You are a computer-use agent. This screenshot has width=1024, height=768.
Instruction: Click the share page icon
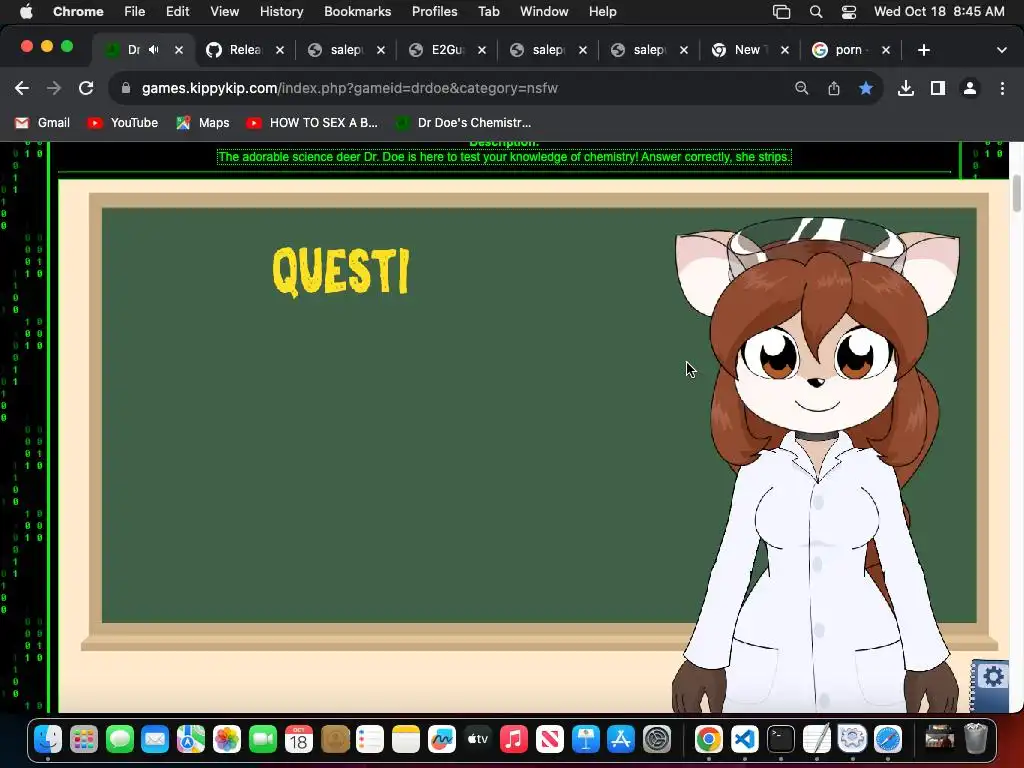[834, 88]
